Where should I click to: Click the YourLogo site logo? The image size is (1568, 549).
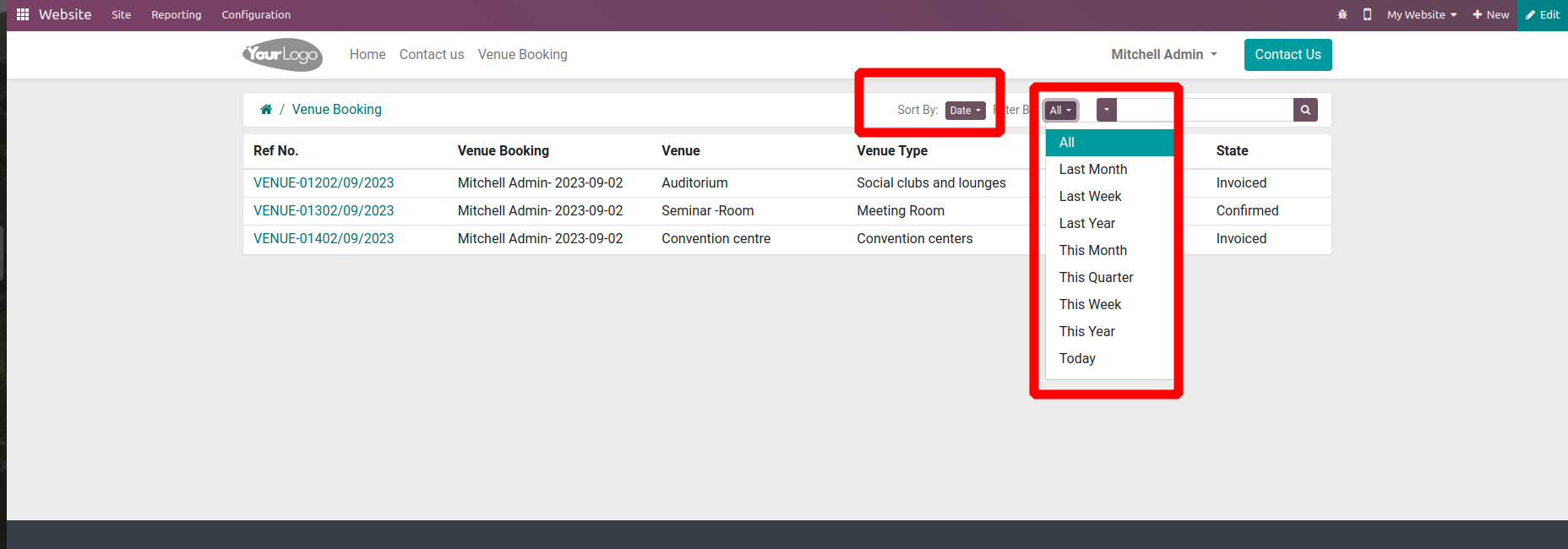282,55
